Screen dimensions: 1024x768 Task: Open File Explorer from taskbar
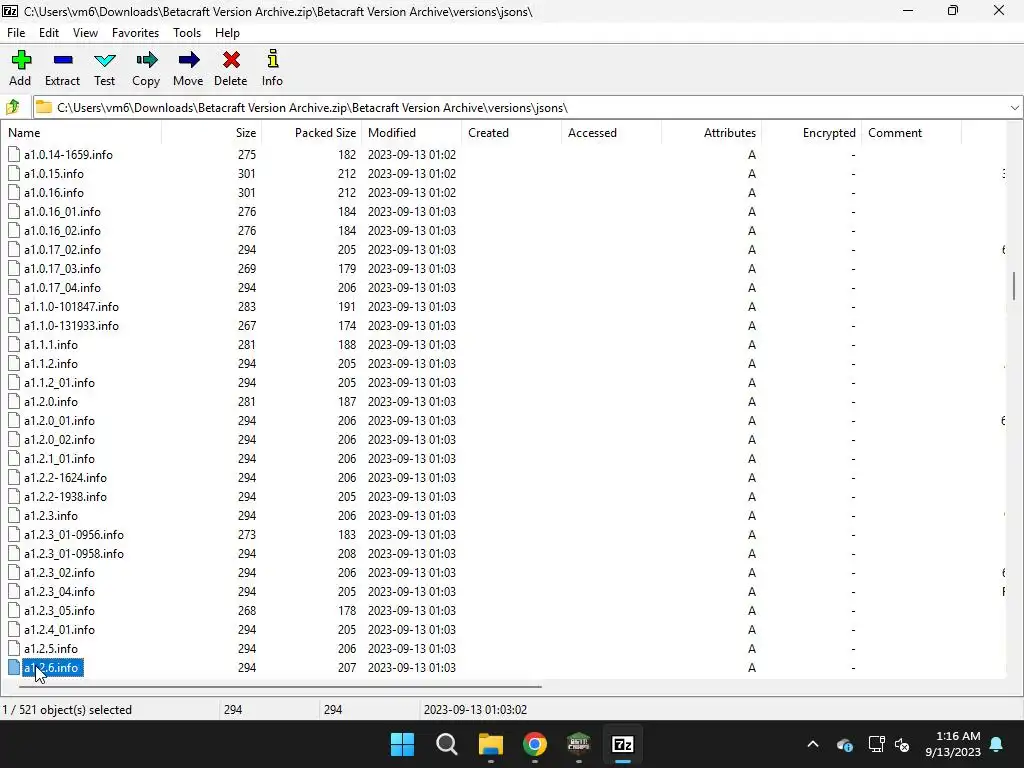pyautogui.click(x=490, y=744)
